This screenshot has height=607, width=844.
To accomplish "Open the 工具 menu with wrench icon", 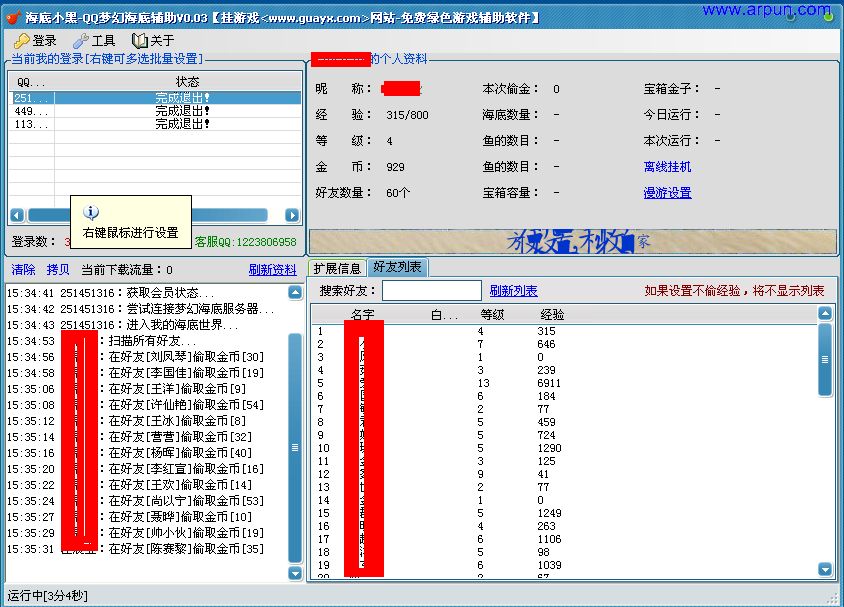I will point(94,40).
